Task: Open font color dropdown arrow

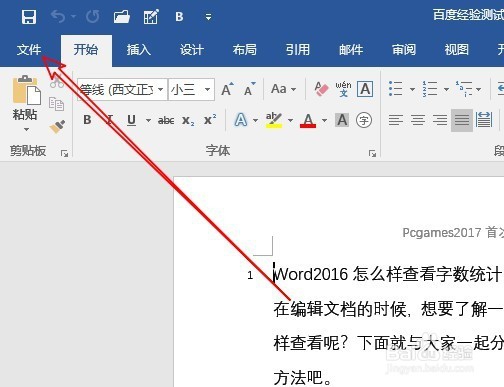Action: [324, 120]
